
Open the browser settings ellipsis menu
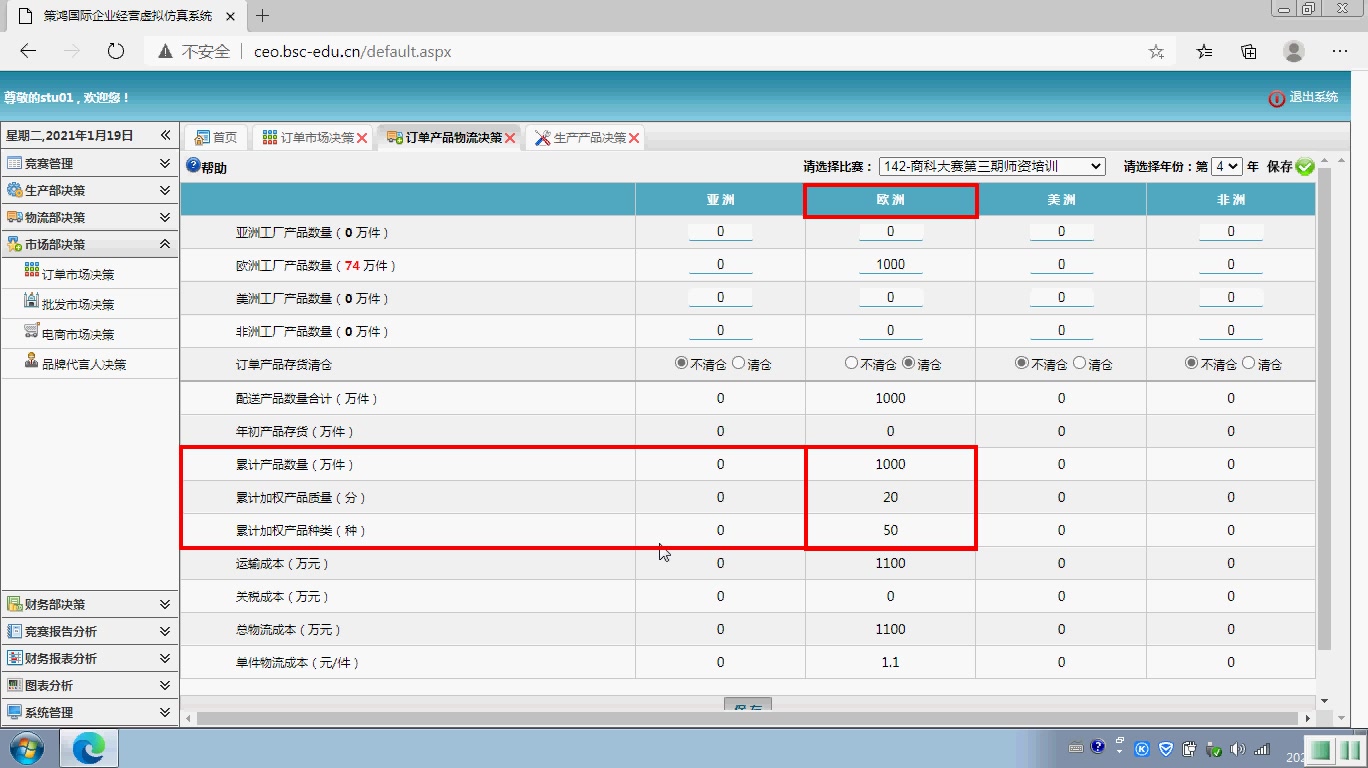1340,51
